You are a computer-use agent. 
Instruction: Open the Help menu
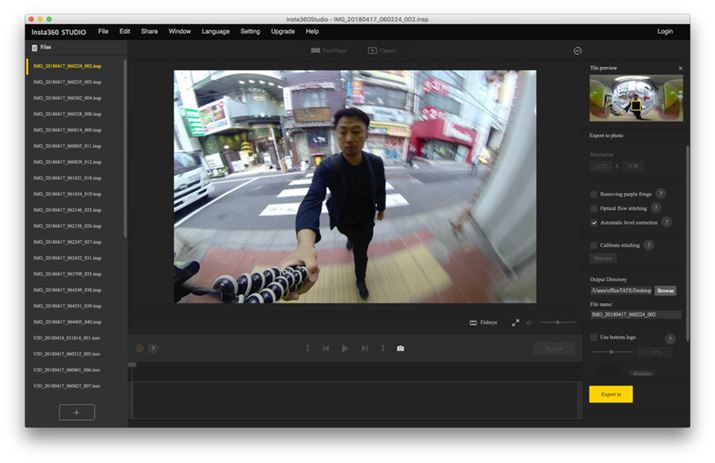point(312,31)
